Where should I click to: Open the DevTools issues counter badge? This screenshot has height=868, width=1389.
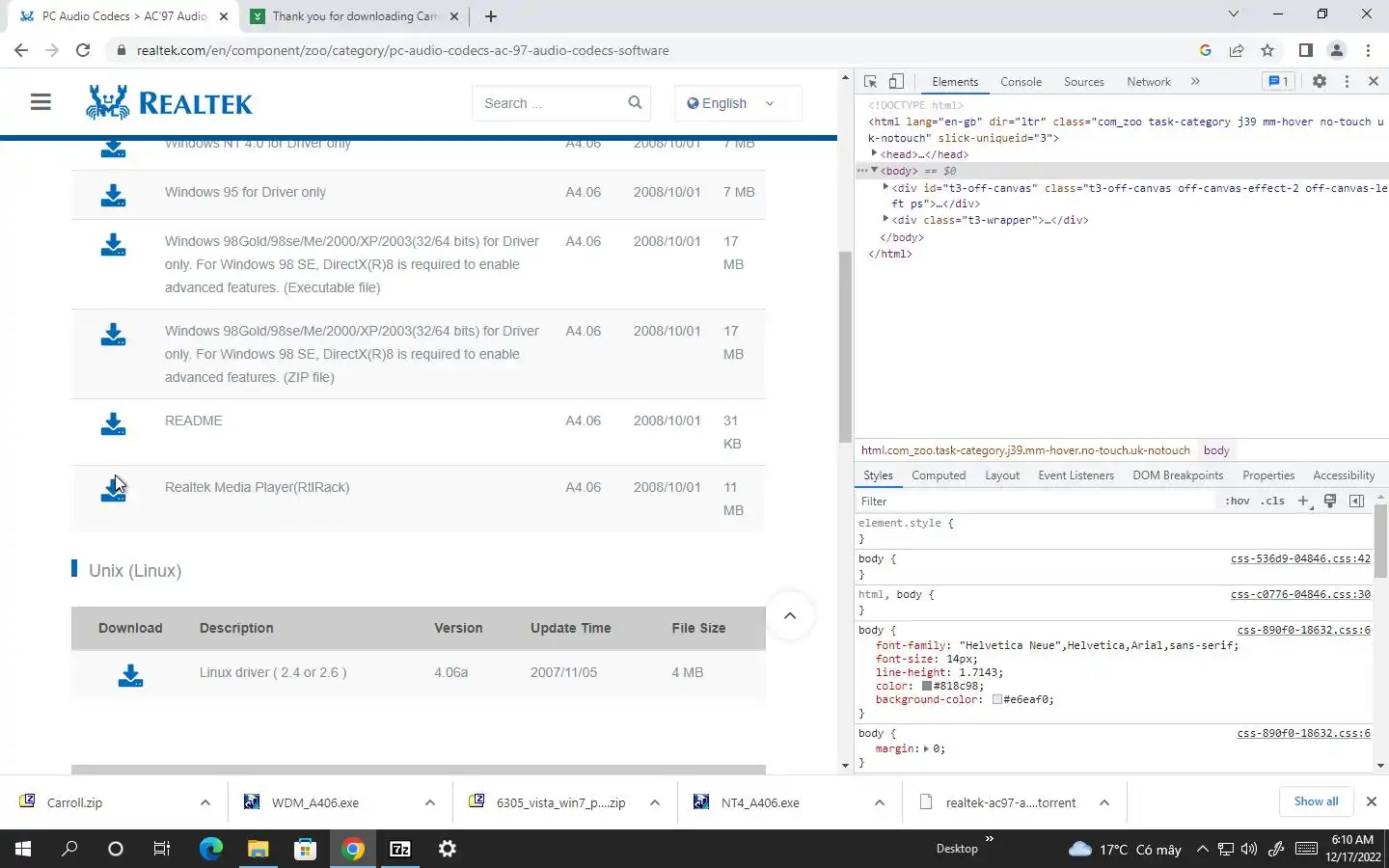point(1278,82)
